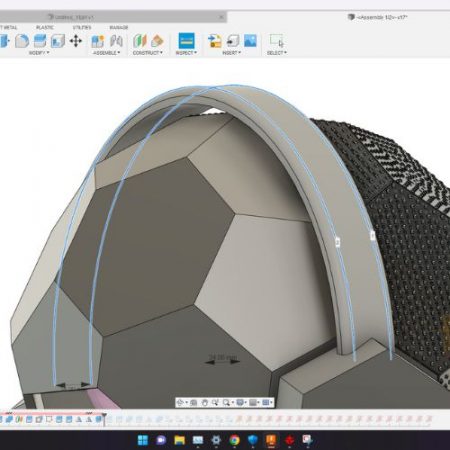This screenshot has width=450, height=450.
Task: Click the timeline history marker
Action: pyautogui.click(x=104, y=419)
